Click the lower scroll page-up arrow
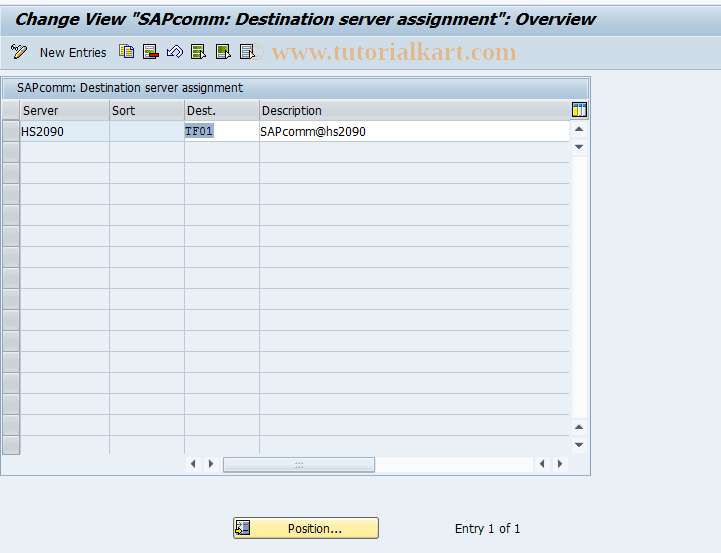The image size is (721, 553). 579,428
